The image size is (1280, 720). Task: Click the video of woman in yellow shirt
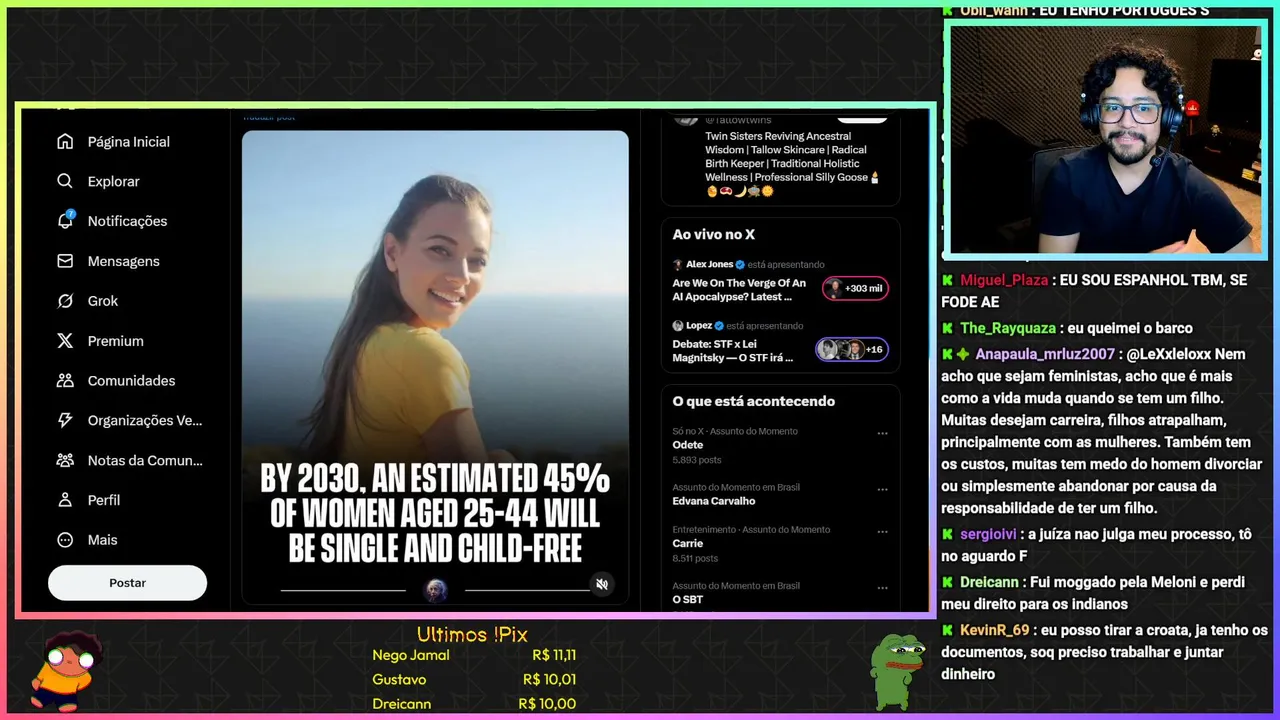point(435,367)
